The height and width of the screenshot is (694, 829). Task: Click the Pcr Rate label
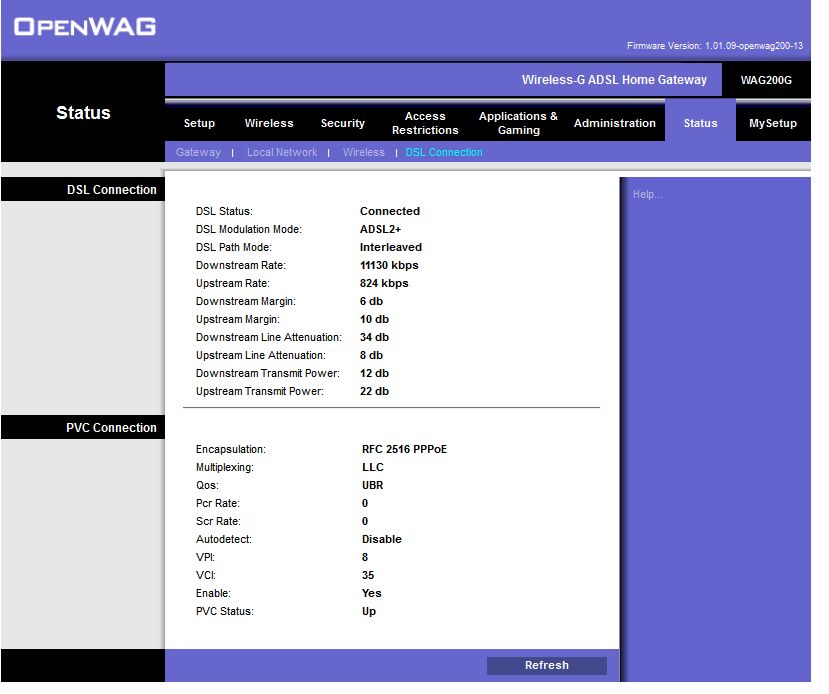(x=218, y=503)
